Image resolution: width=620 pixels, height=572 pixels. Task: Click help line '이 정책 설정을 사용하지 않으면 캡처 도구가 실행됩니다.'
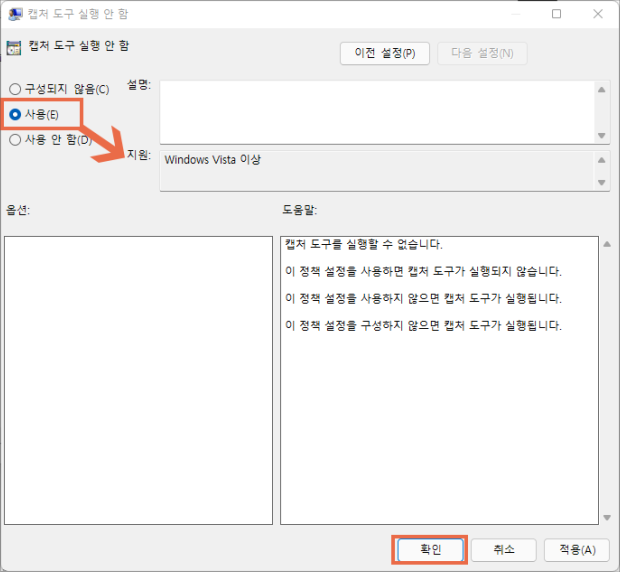tap(423, 298)
